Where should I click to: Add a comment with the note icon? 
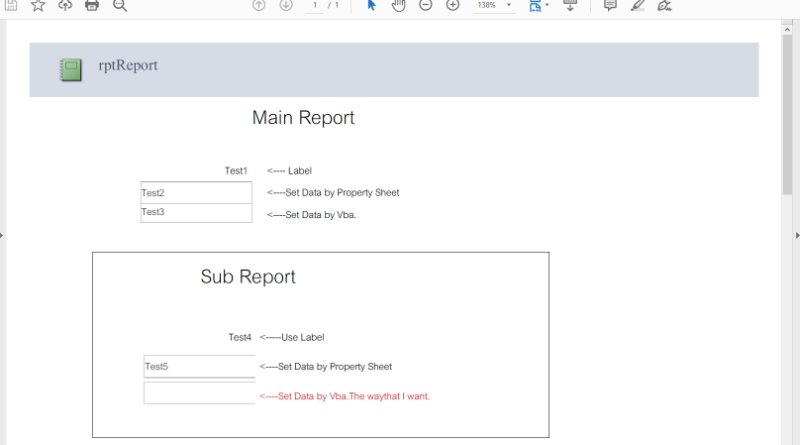coord(610,5)
